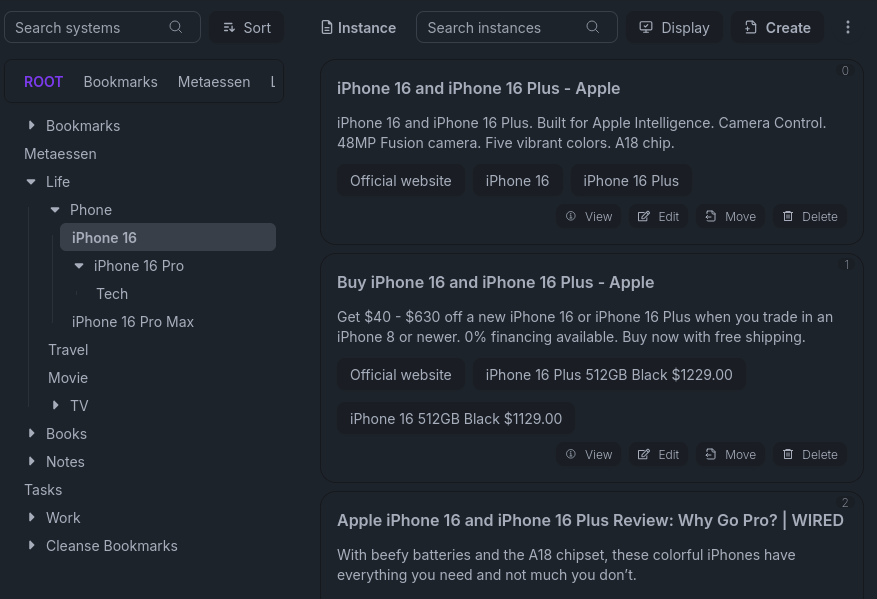Move the Buy iPhone 16 instance
Viewport: 877px width, 599px height.
[x=730, y=454]
